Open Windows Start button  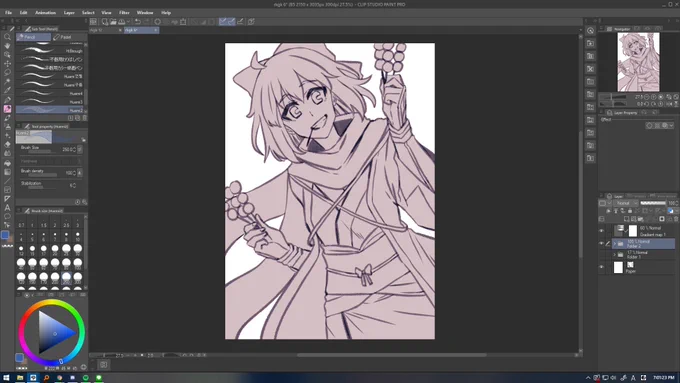[6, 378]
